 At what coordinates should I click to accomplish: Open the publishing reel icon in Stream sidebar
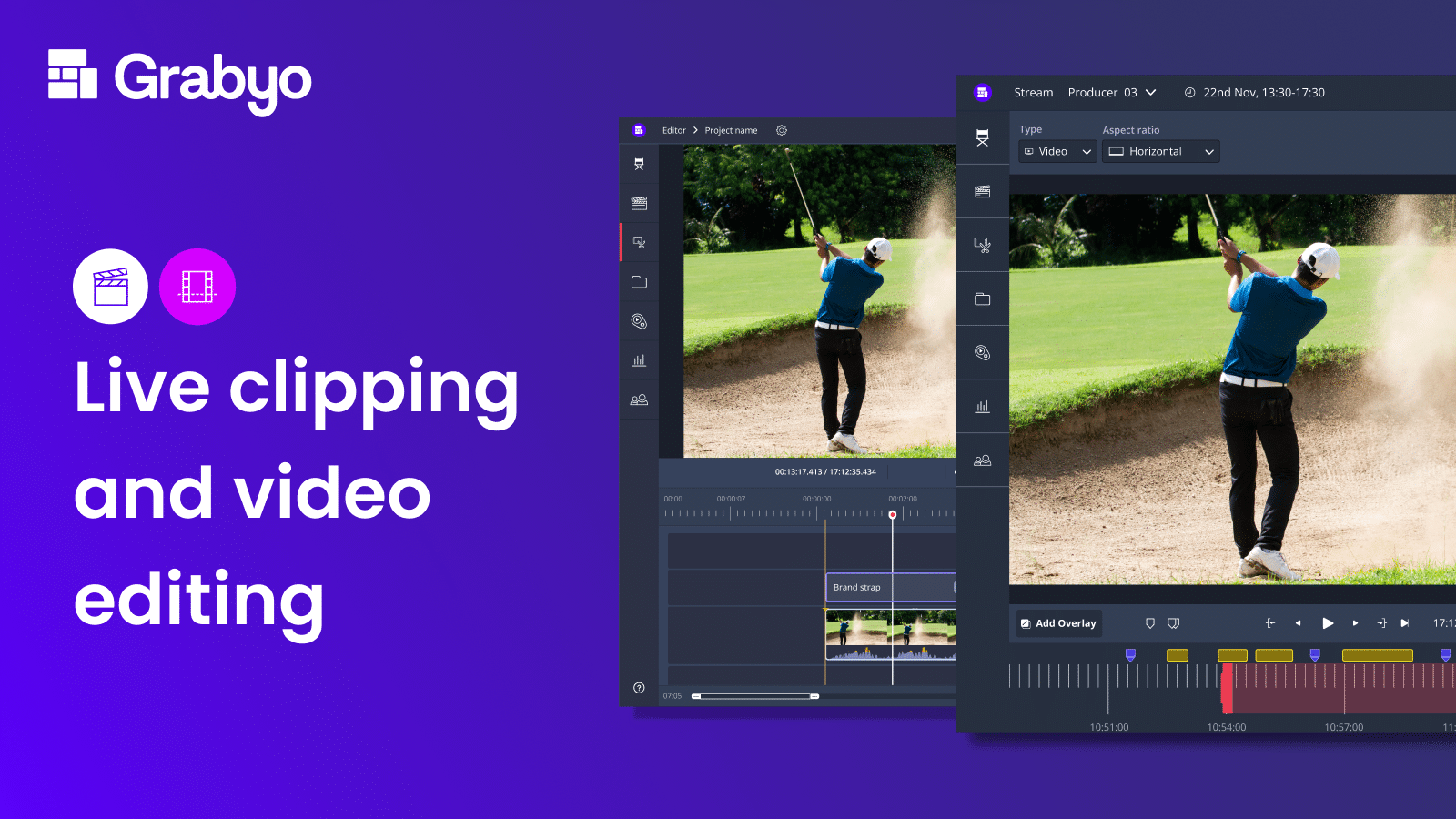point(982,352)
